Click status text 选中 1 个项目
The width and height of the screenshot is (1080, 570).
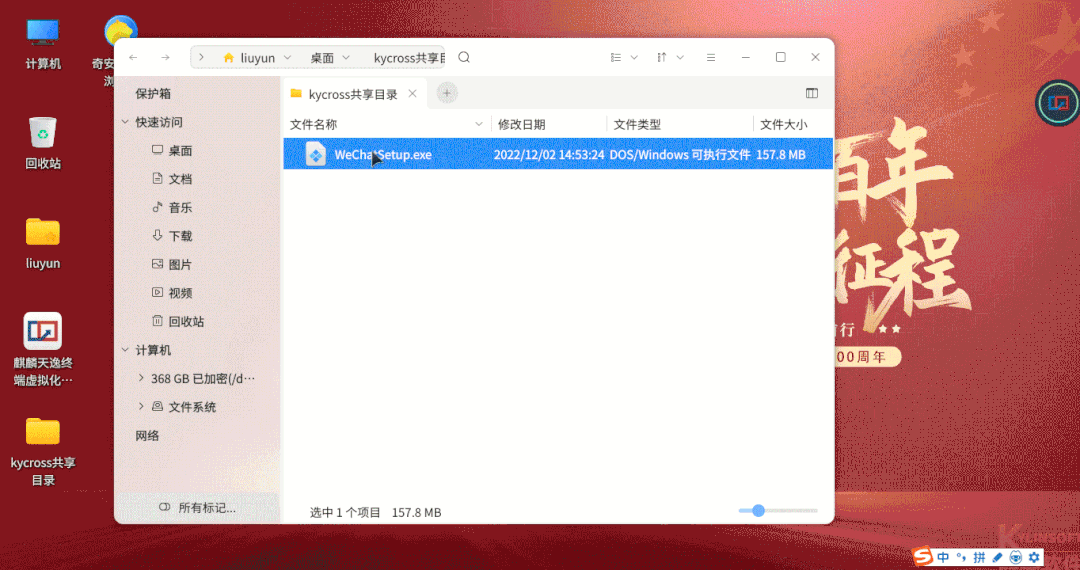pos(345,513)
